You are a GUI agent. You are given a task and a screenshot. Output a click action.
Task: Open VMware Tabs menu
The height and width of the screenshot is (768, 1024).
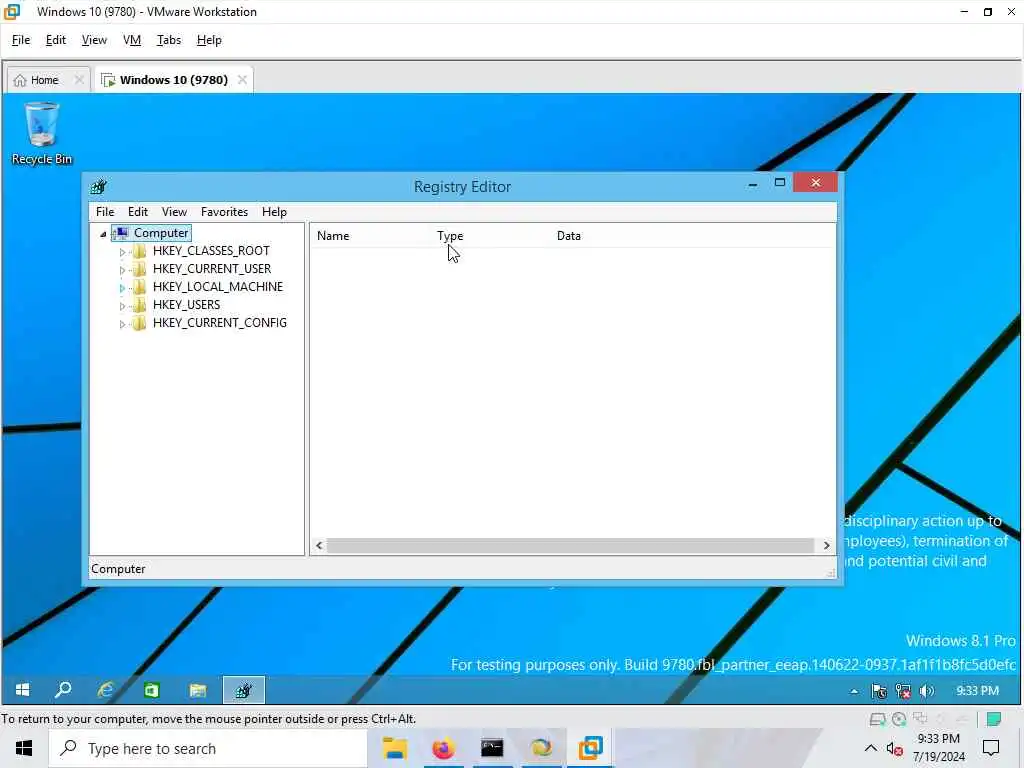coord(168,40)
